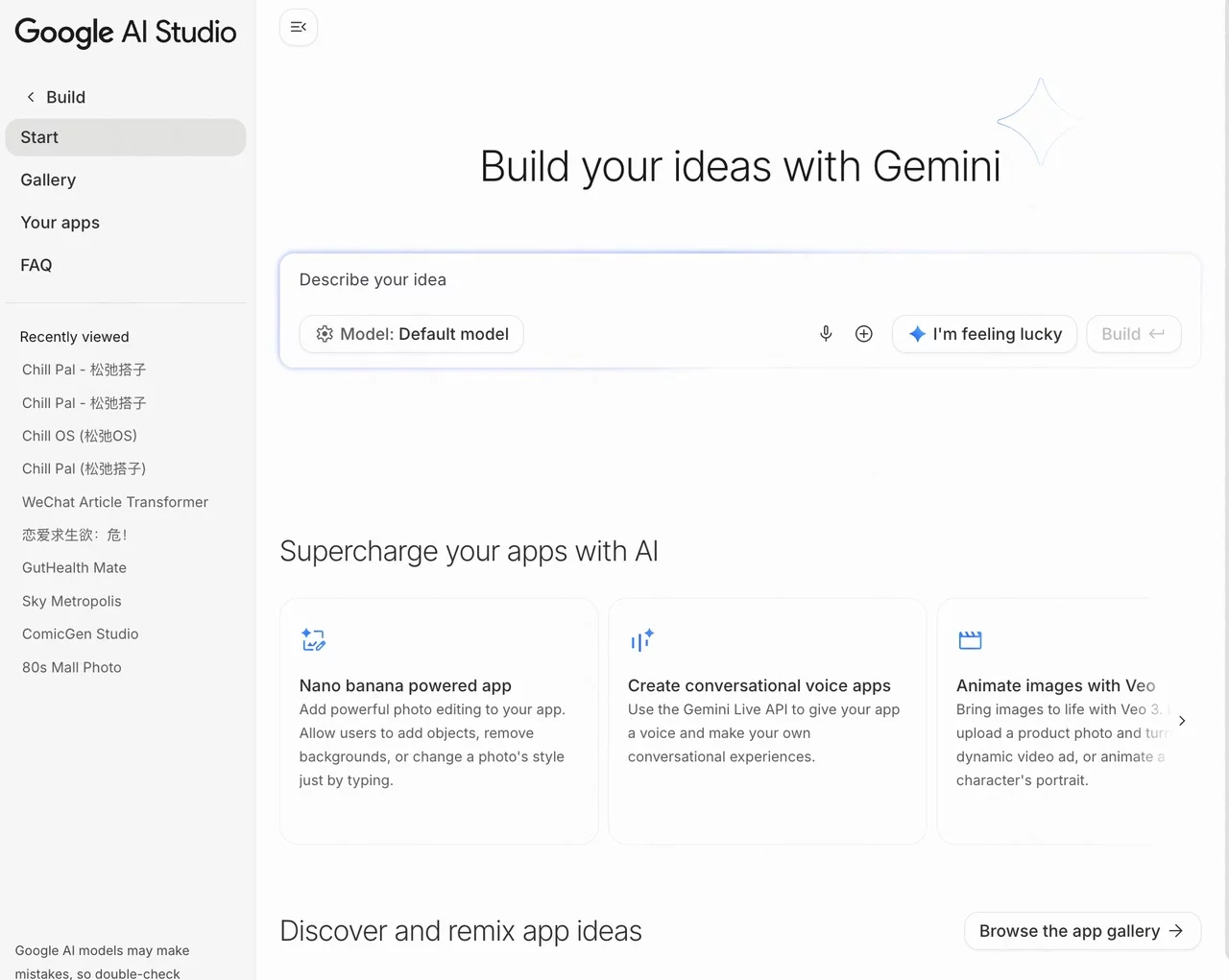
Task: Click the Google AI Studio logo
Action: (126, 32)
